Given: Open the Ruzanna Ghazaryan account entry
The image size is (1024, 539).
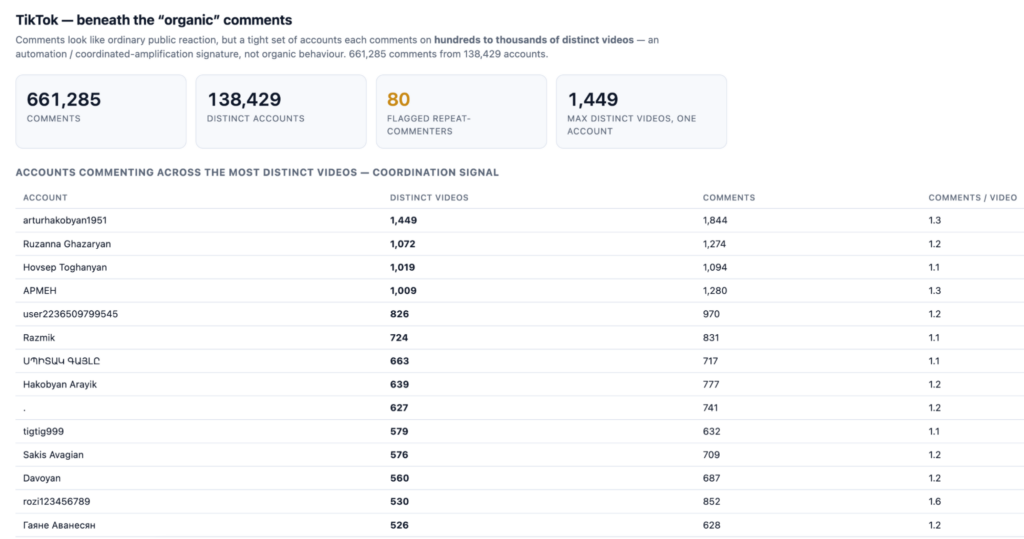Looking at the screenshot, I should click(x=67, y=244).
